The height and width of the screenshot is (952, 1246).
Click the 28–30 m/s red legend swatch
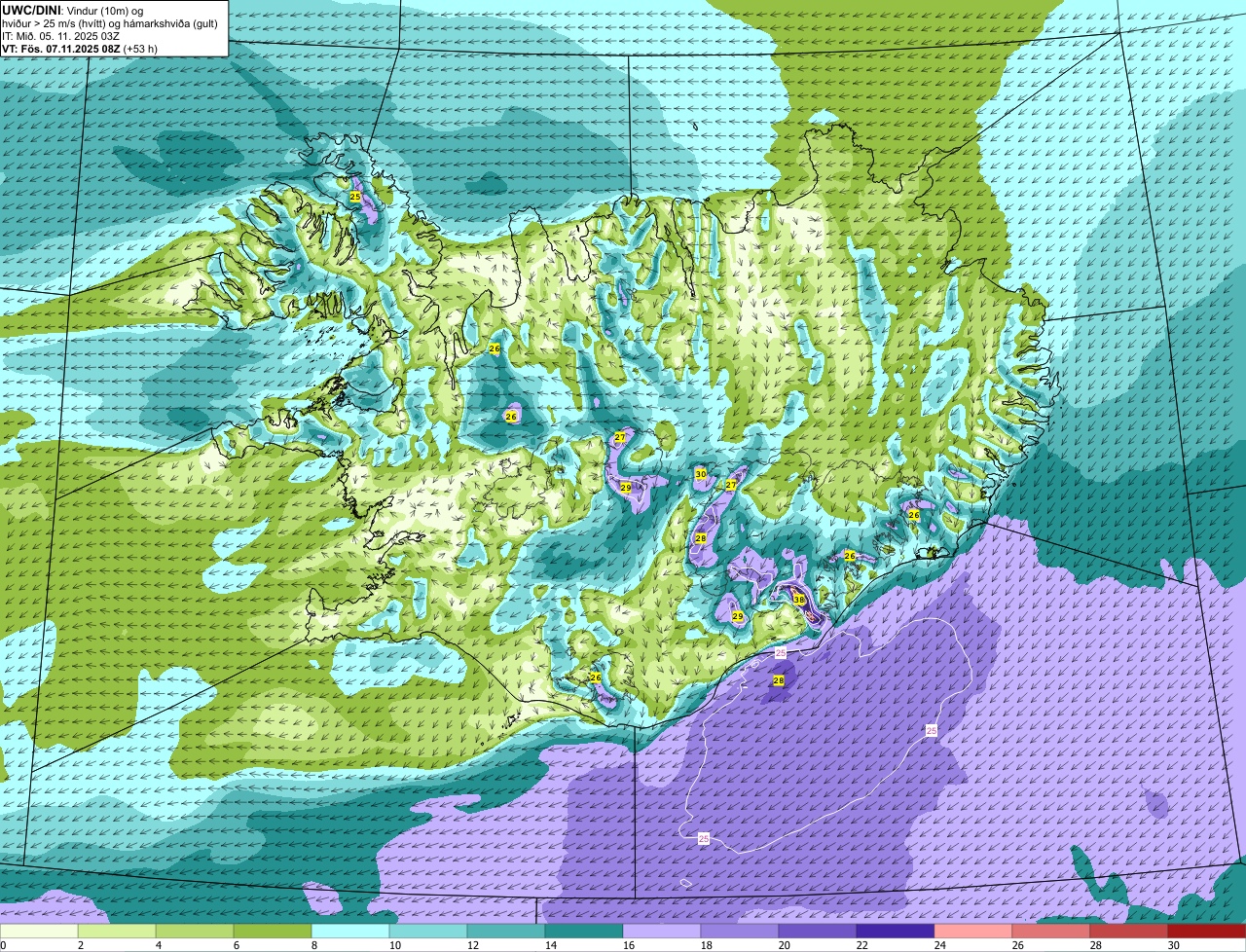[x=1129, y=932]
